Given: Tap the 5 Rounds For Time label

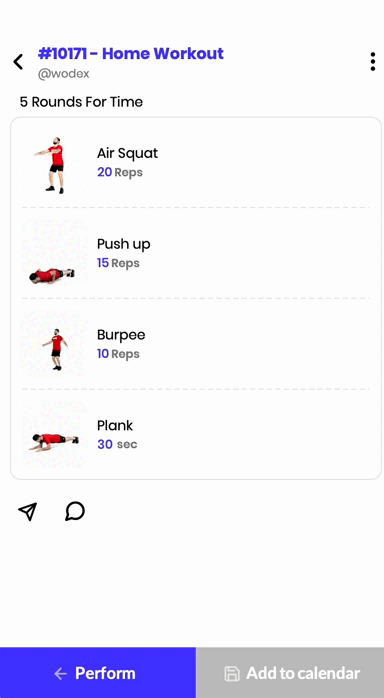Looking at the screenshot, I should (x=81, y=102).
